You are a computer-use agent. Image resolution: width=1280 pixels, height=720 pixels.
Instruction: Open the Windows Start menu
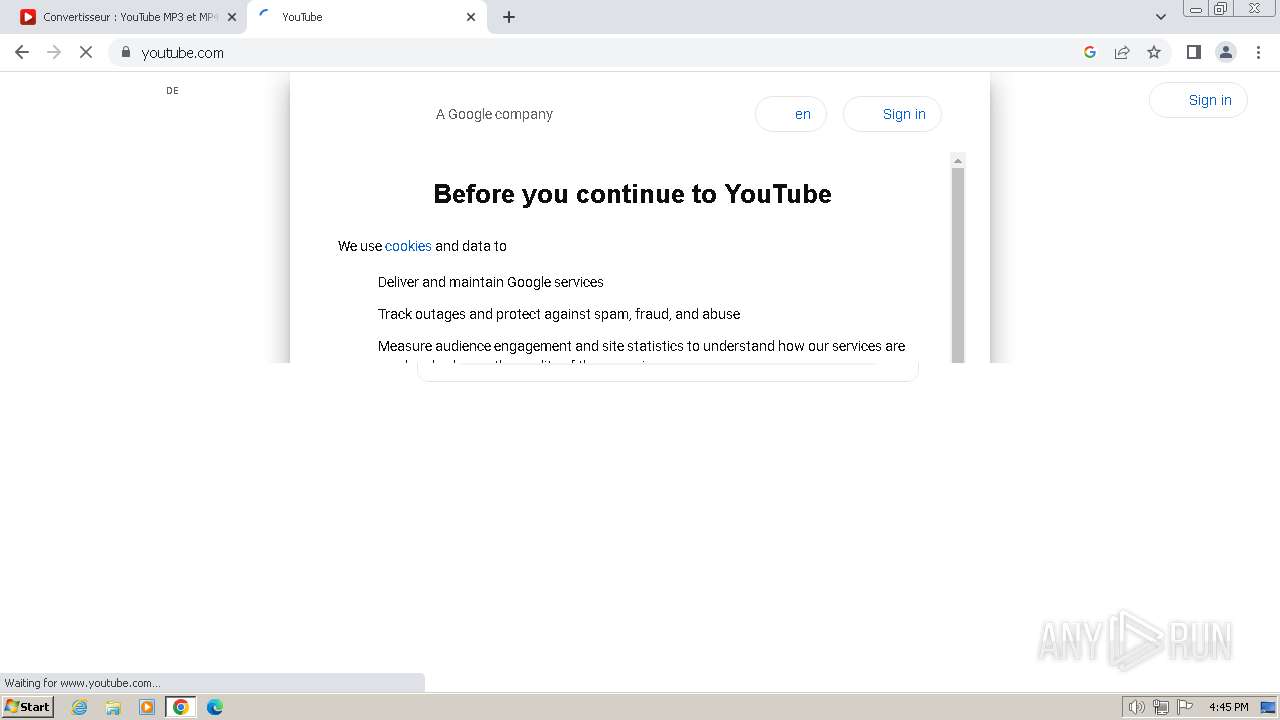pyautogui.click(x=28, y=706)
